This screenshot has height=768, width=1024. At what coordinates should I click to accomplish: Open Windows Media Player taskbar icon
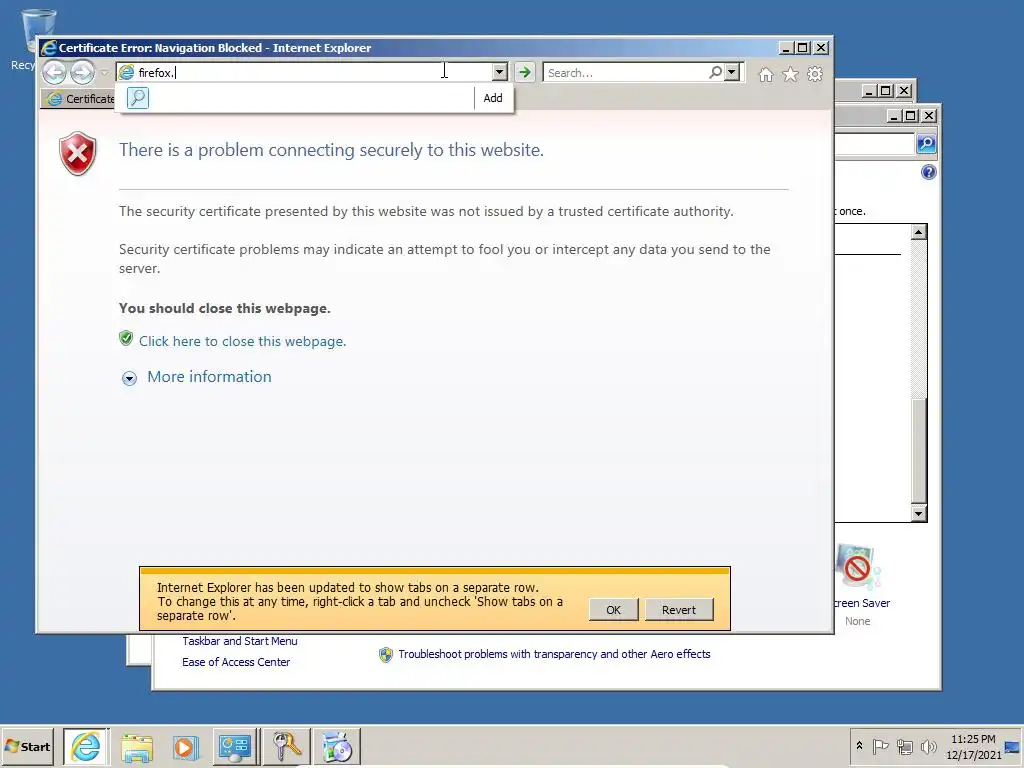(x=185, y=747)
